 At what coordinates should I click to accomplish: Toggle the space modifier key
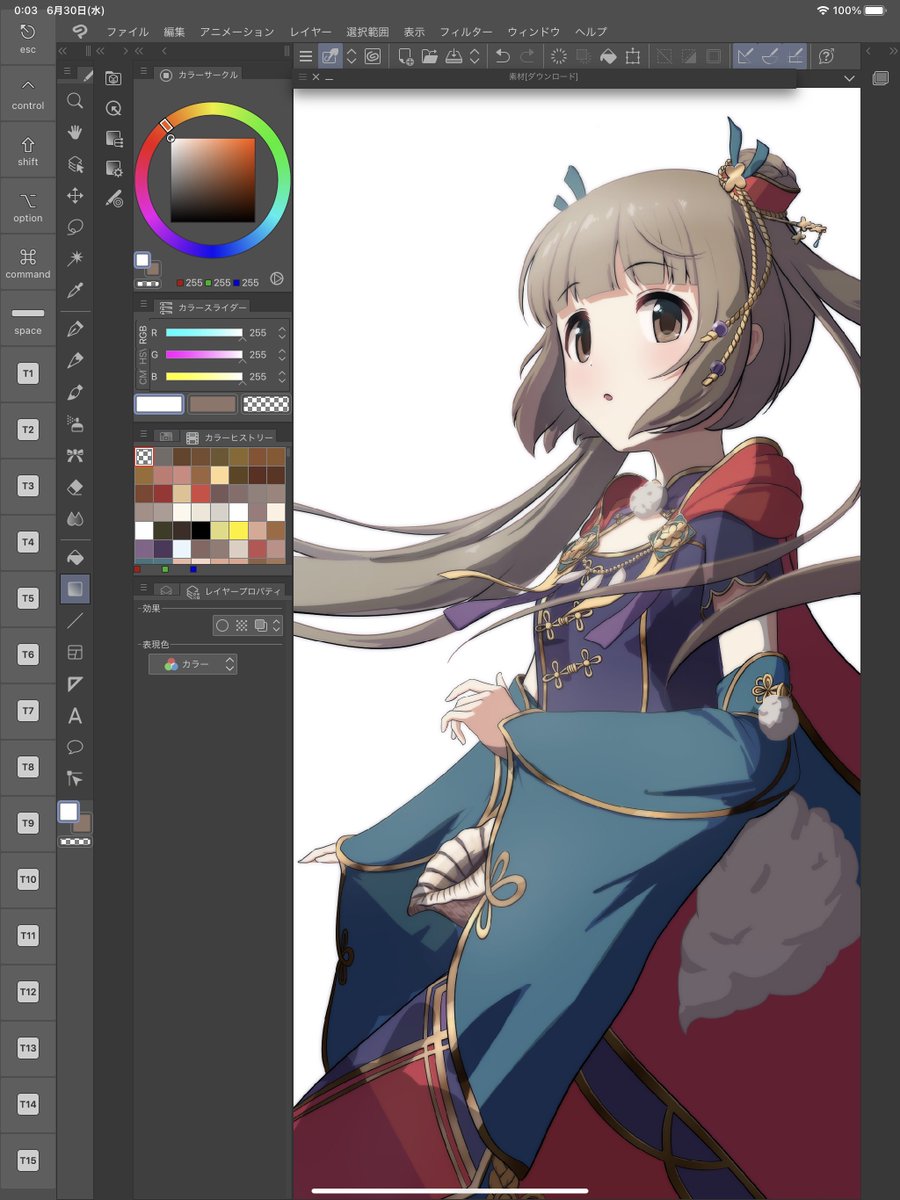(28, 319)
